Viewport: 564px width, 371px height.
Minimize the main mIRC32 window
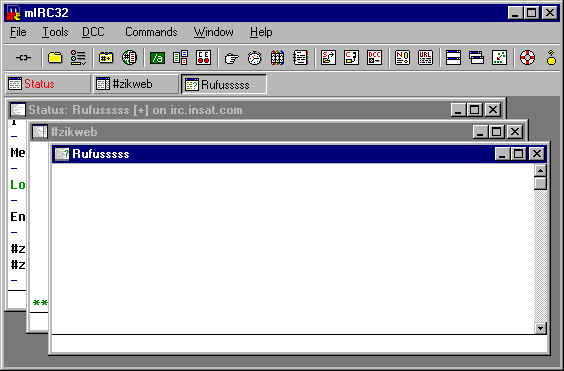(515, 13)
